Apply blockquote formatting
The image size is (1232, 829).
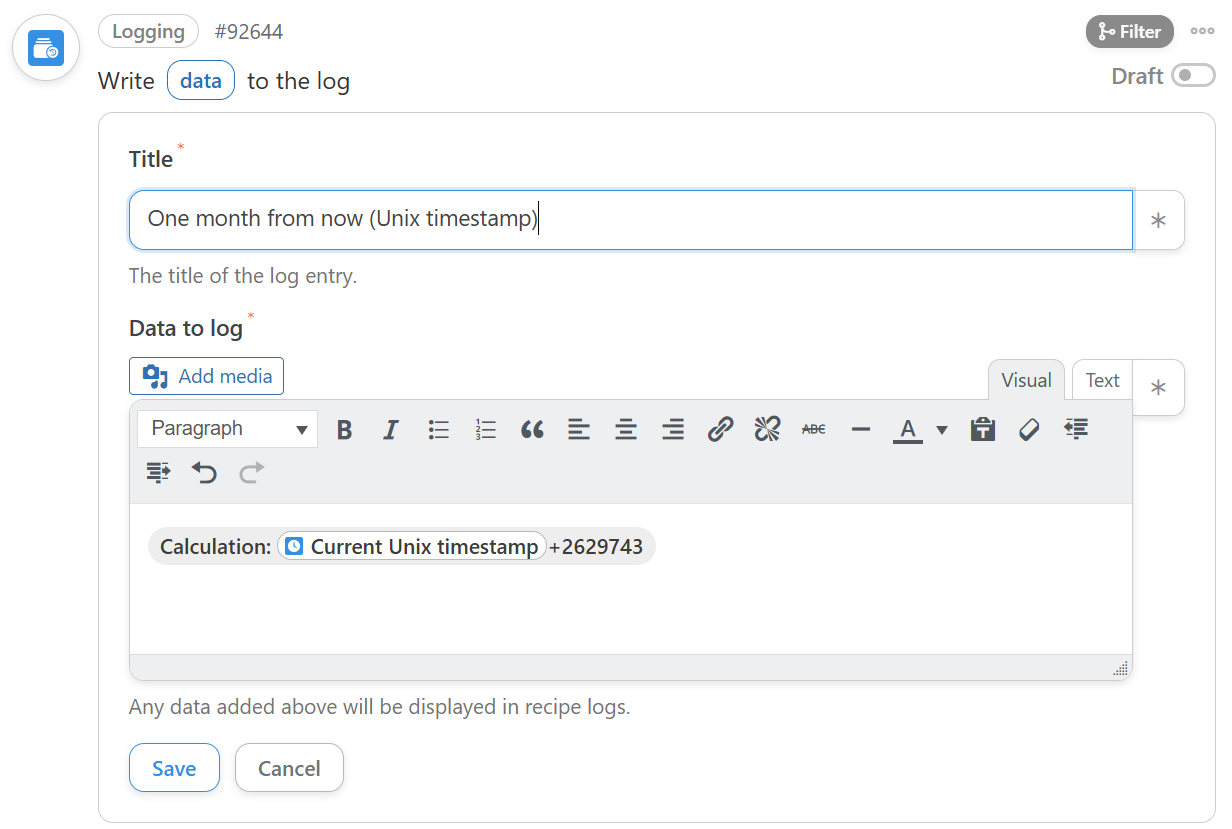click(x=532, y=430)
